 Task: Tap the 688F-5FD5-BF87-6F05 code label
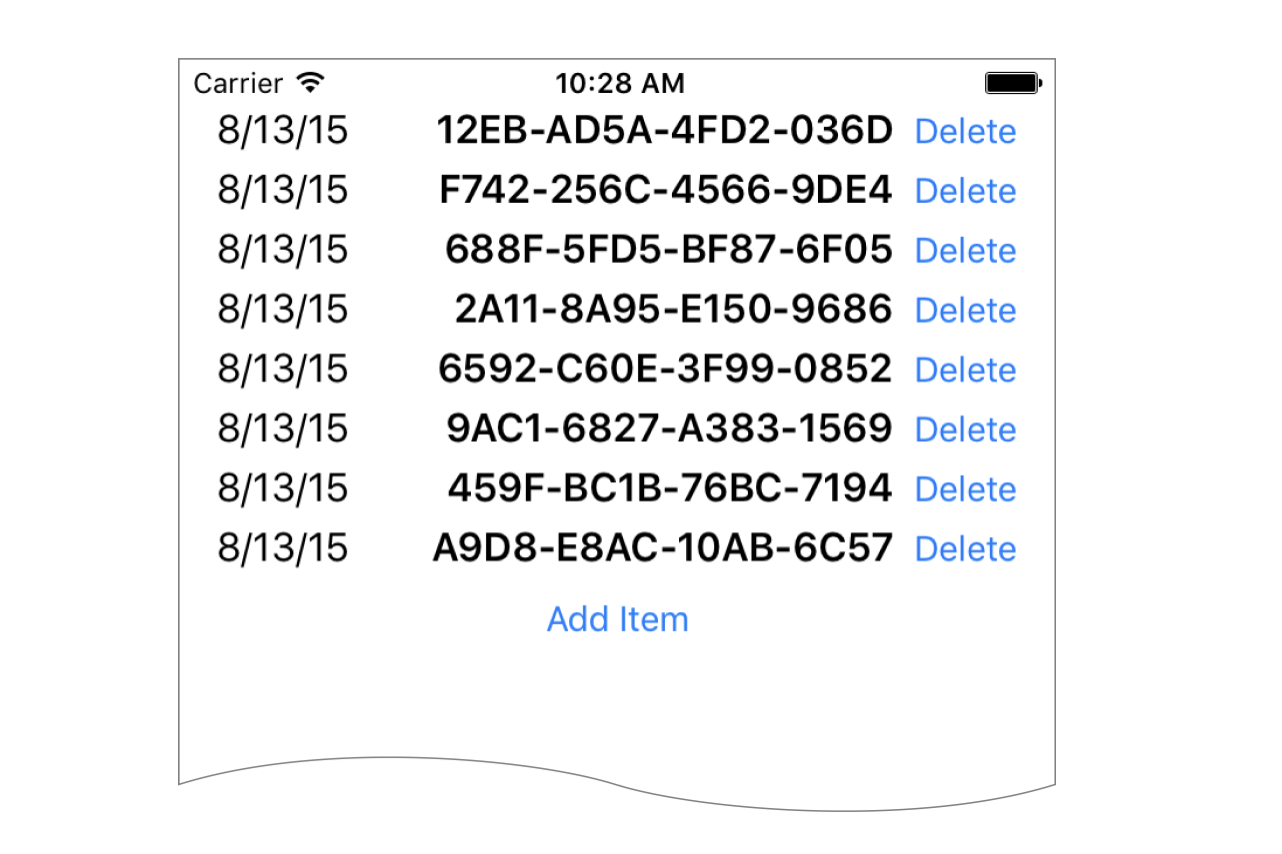pyautogui.click(x=668, y=250)
